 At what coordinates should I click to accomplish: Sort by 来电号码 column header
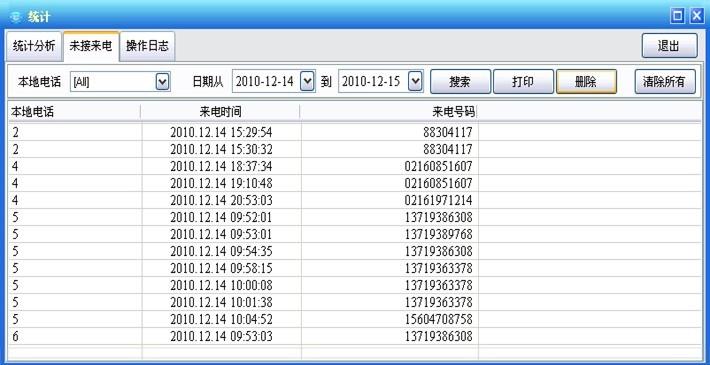(x=389, y=112)
